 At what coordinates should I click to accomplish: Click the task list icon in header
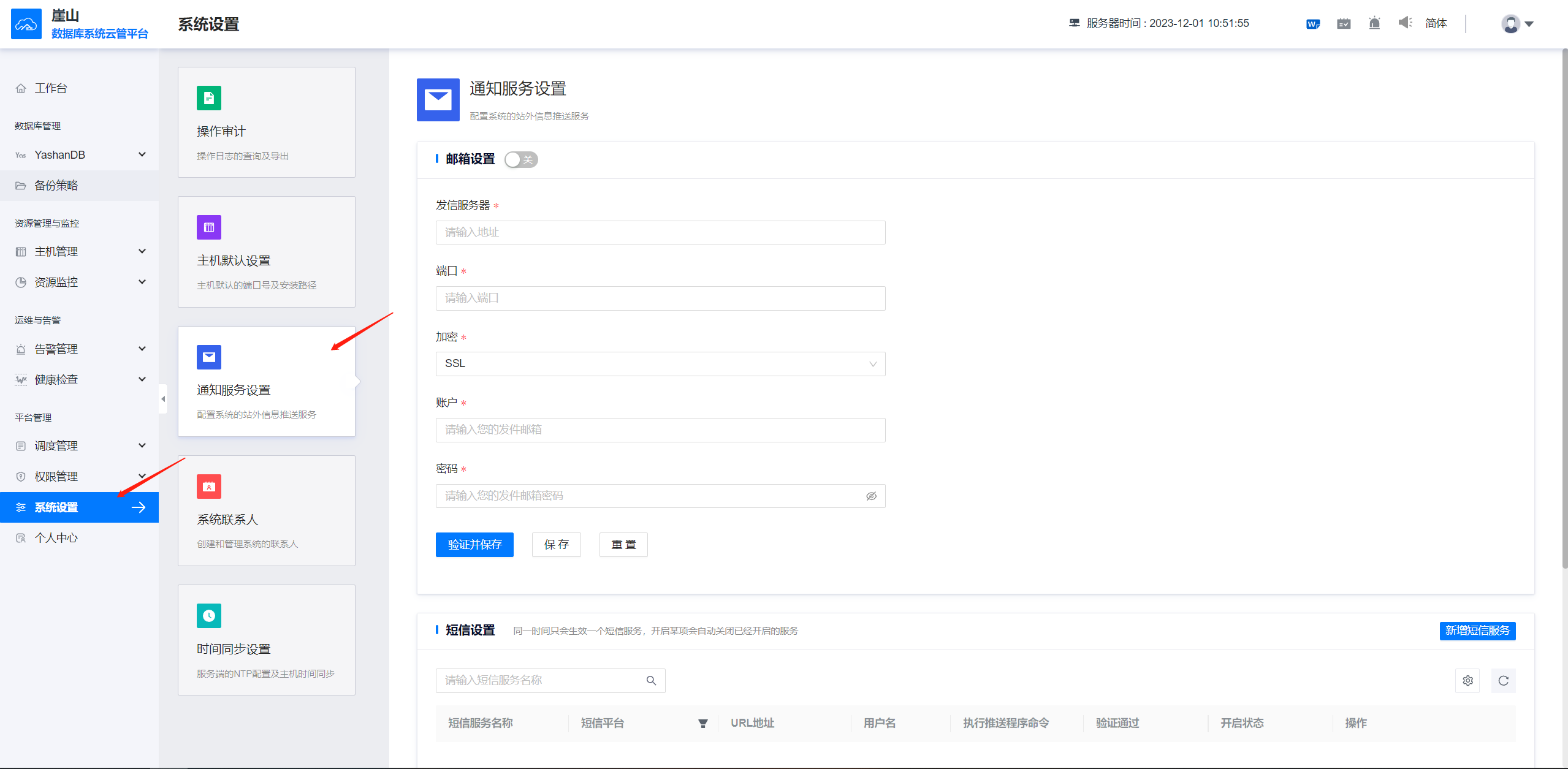pyautogui.click(x=1344, y=24)
